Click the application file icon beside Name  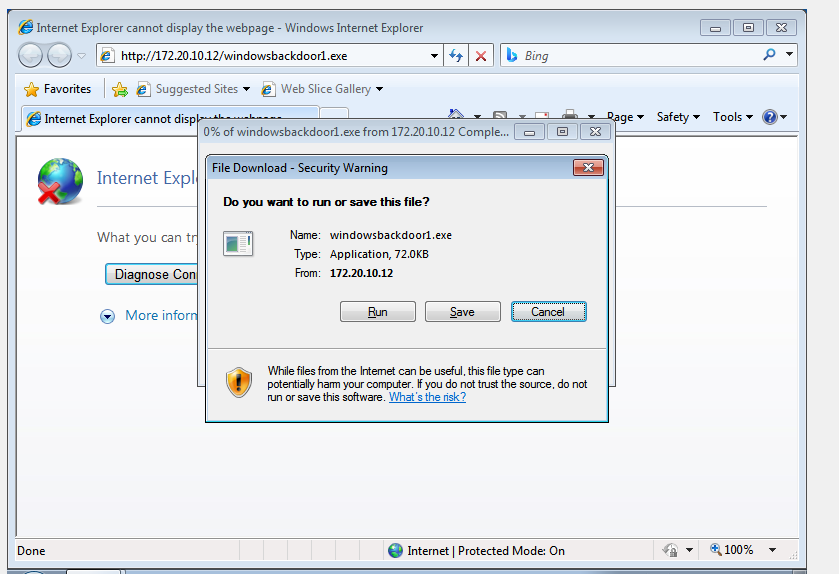click(x=238, y=243)
